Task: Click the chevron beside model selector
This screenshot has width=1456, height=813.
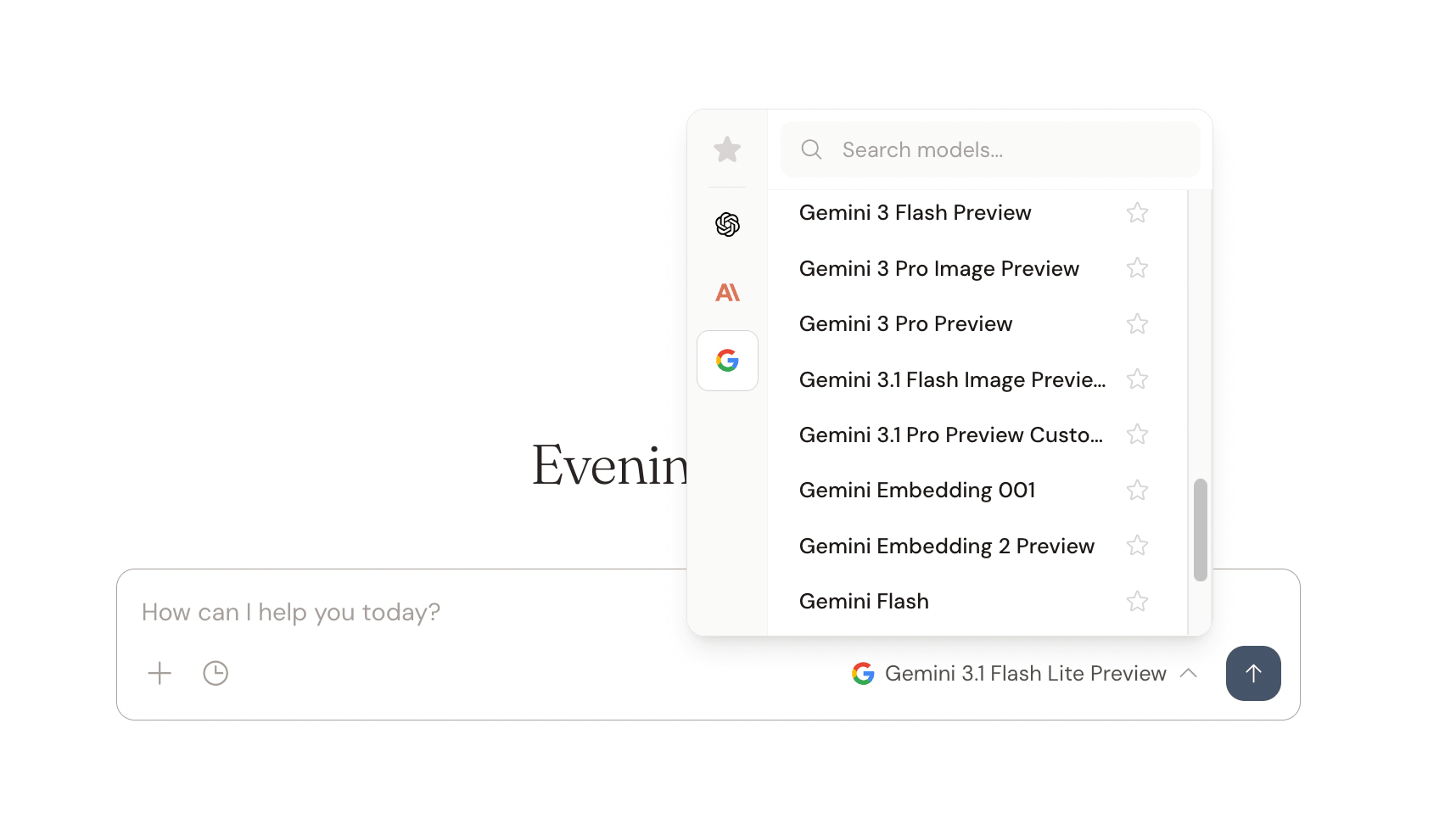Action: point(1189,674)
